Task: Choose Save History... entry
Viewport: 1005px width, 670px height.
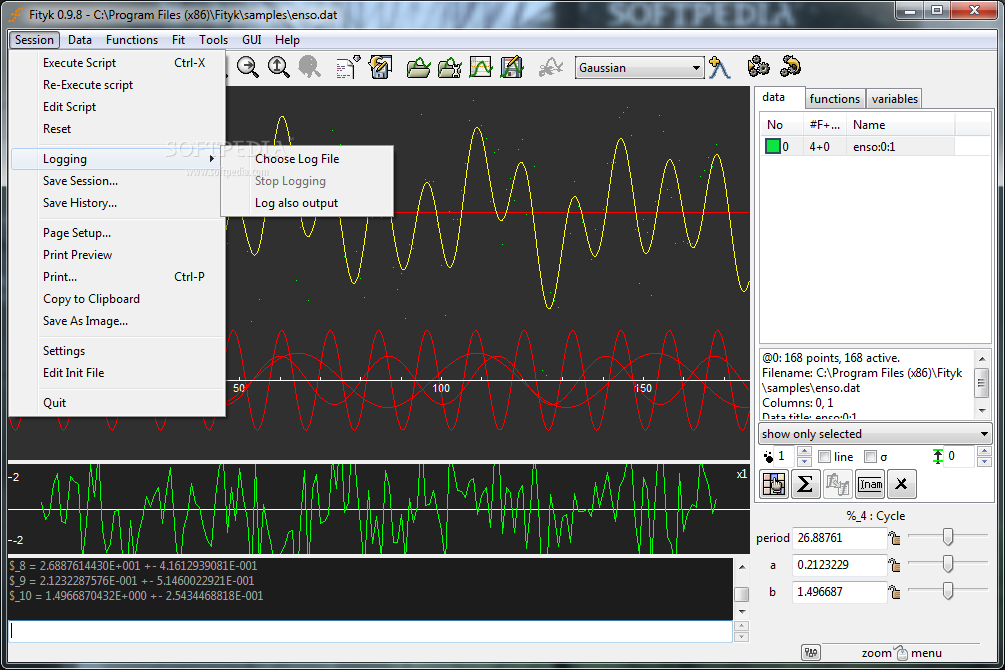Action: pyautogui.click(x=116, y=203)
